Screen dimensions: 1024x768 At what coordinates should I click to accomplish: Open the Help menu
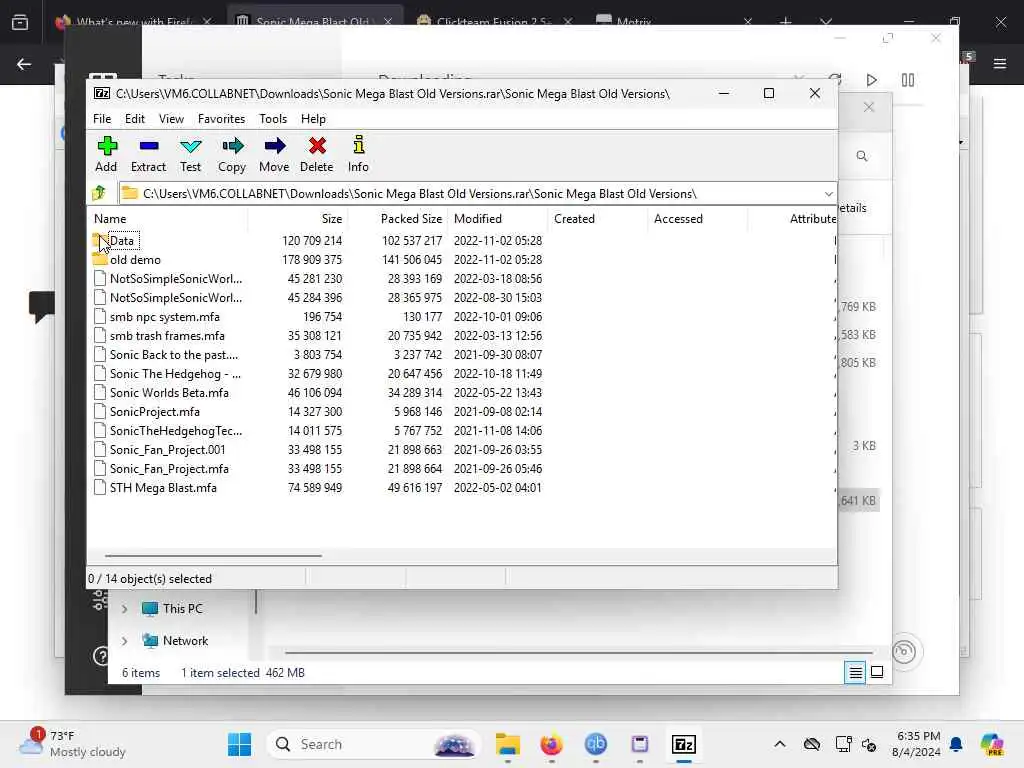313,119
